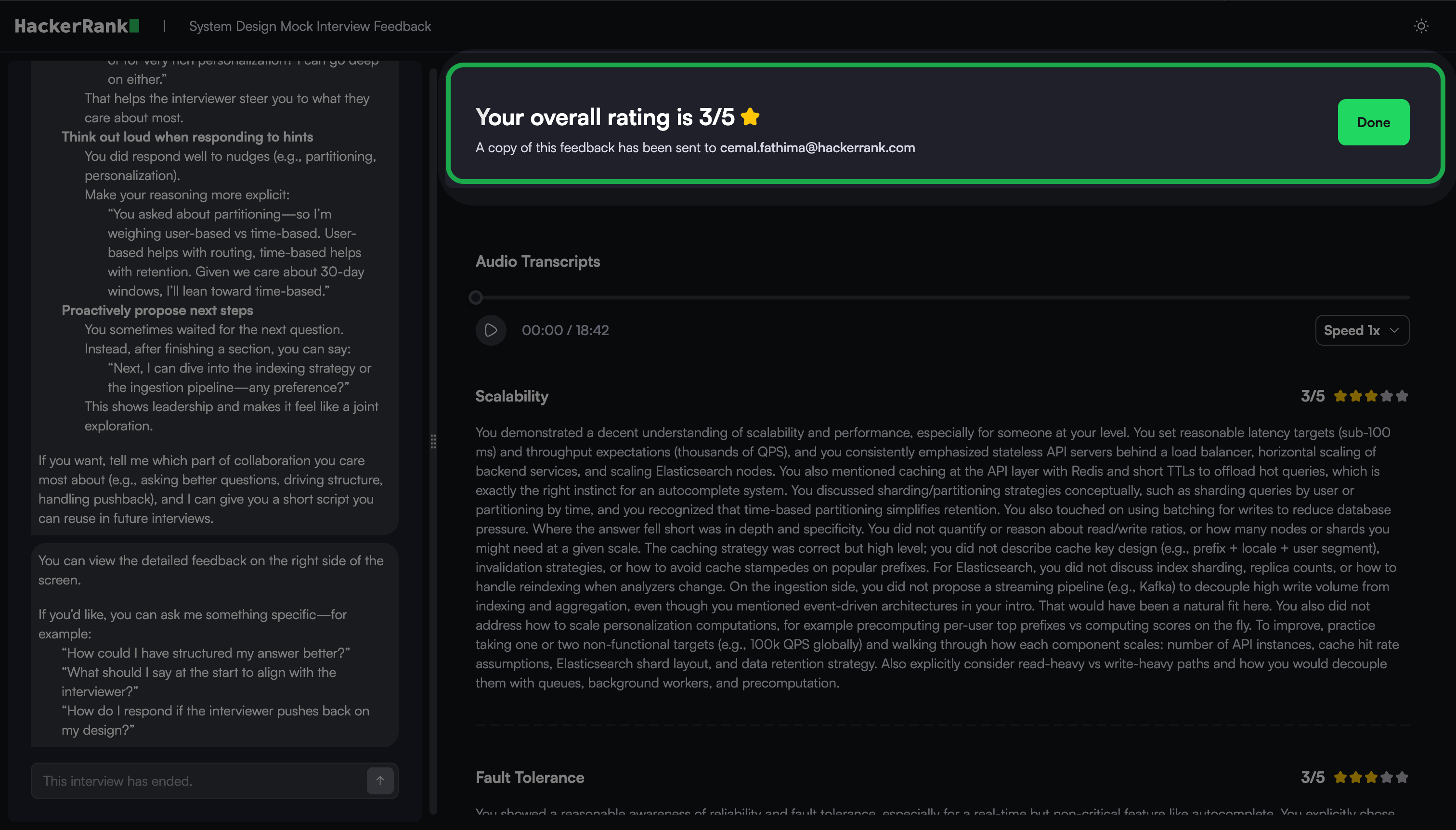Viewport: 1456px width, 830px height.
Task: Select the Audio Transcripts heading
Action: click(x=538, y=261)
